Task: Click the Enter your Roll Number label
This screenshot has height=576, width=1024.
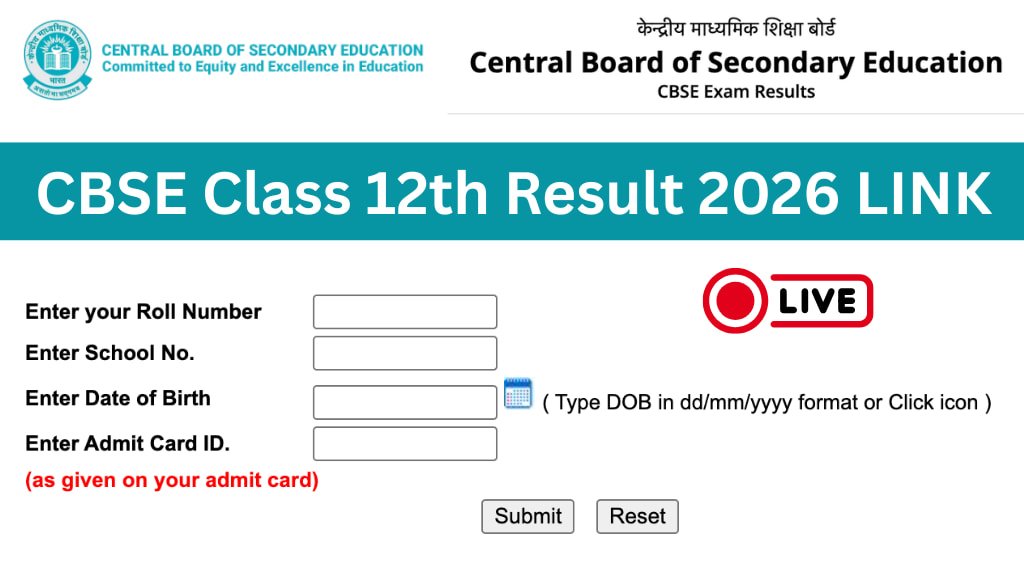Action: point(142,312)
